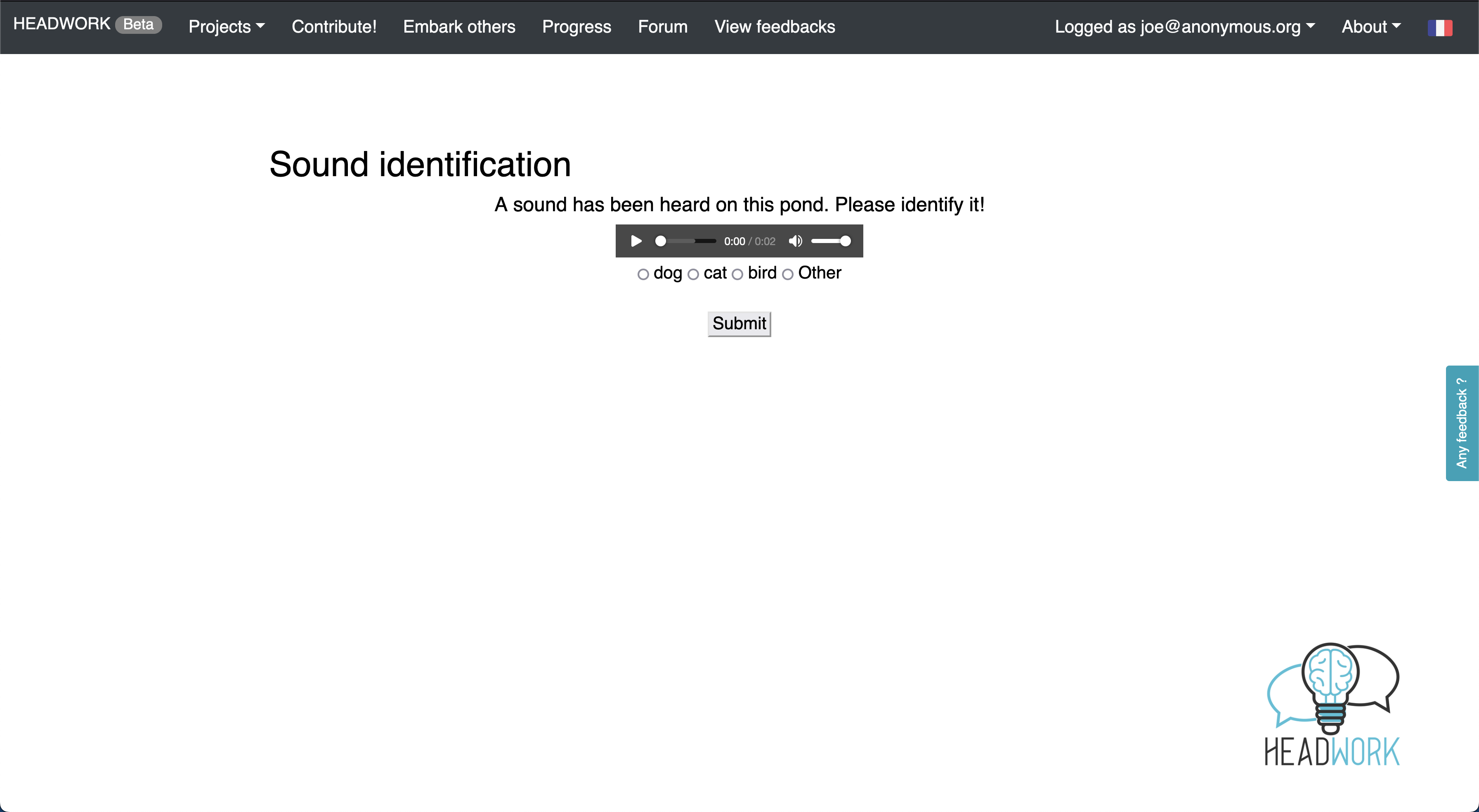The width and height of the screenshot is (1479, 812).
Task: Go to the Contribute! page
Action: click(334, 26)
